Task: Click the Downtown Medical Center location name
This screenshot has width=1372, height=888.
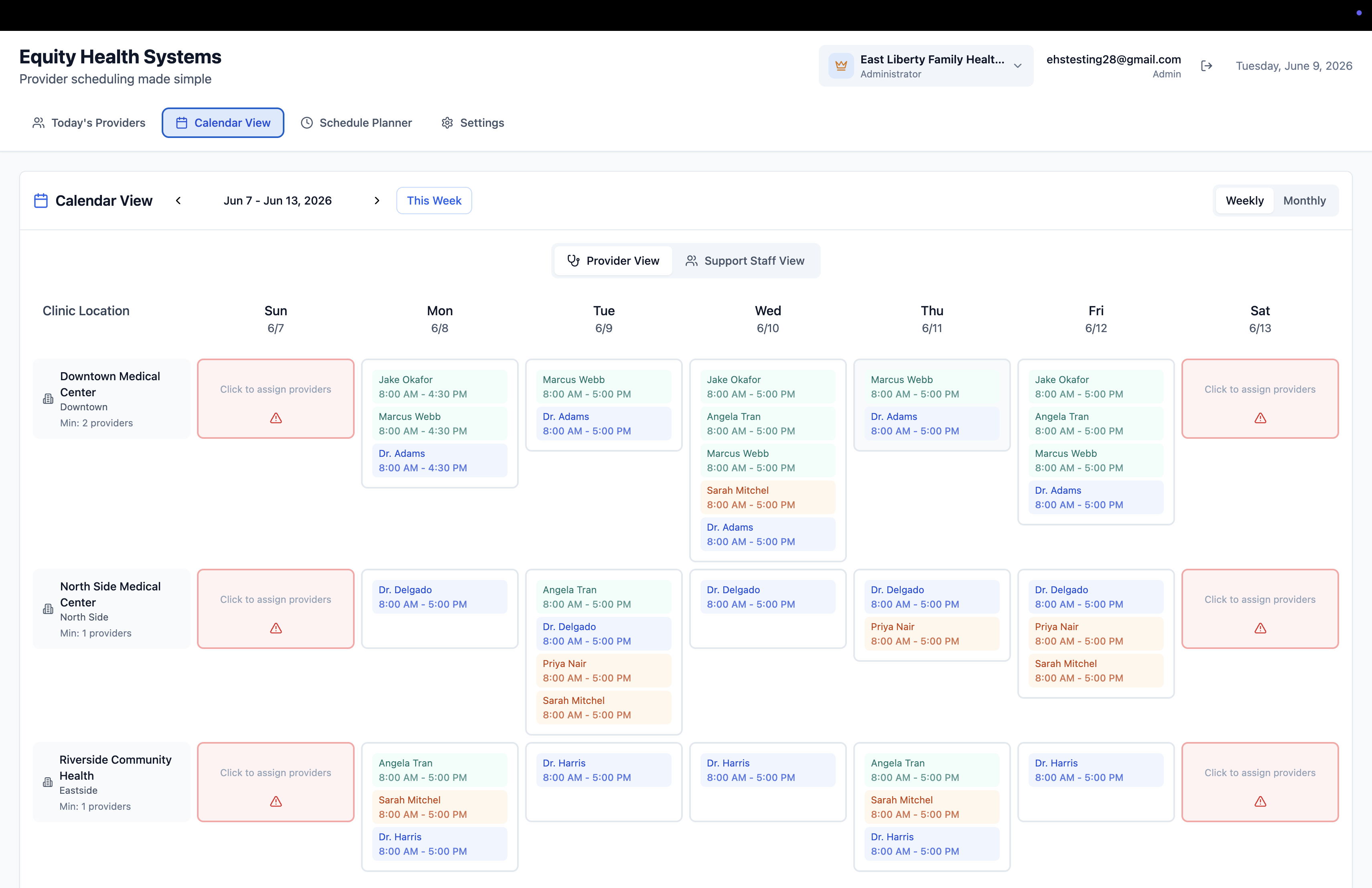Action: [110, 384]
